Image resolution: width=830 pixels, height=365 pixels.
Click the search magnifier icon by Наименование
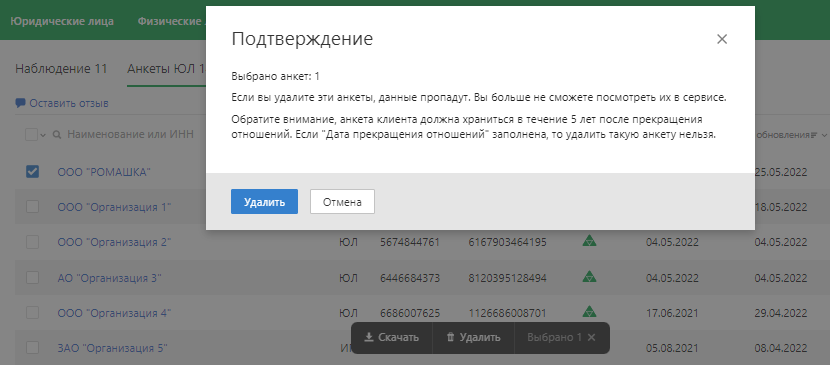57,135
